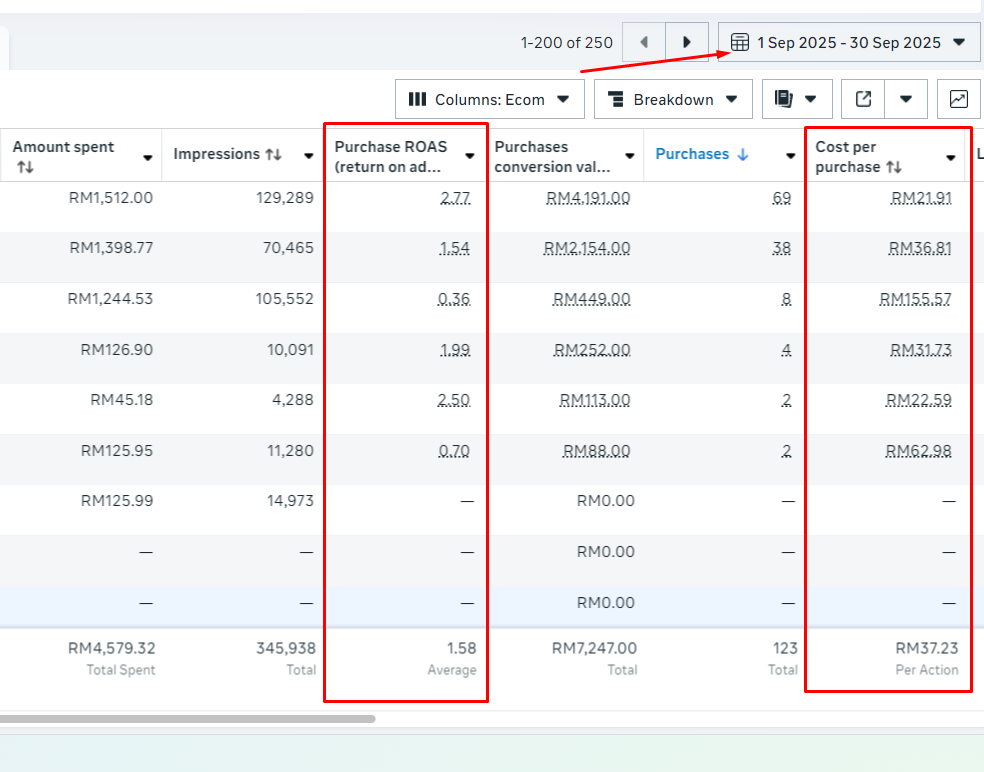This screenshot has width=984, height=772.
Task: Click cost per purchase RM36.81
Action: (920, 249)
